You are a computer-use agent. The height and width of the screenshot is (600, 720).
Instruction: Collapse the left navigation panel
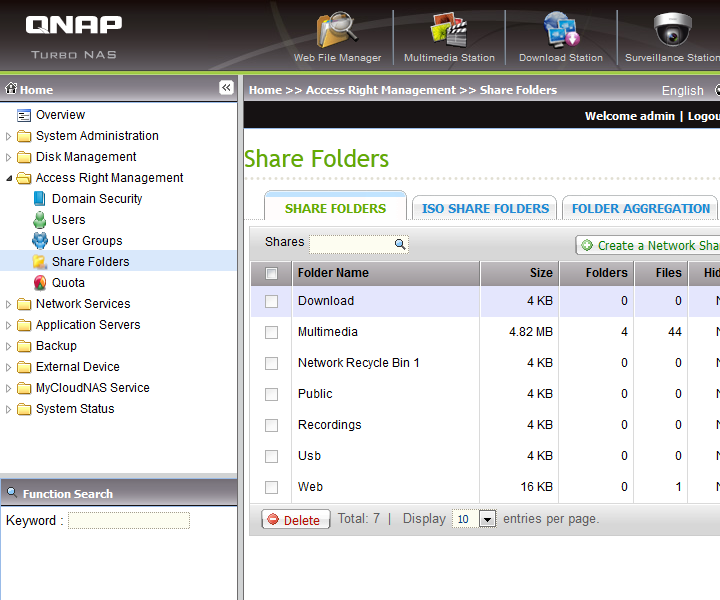point(227,88)
